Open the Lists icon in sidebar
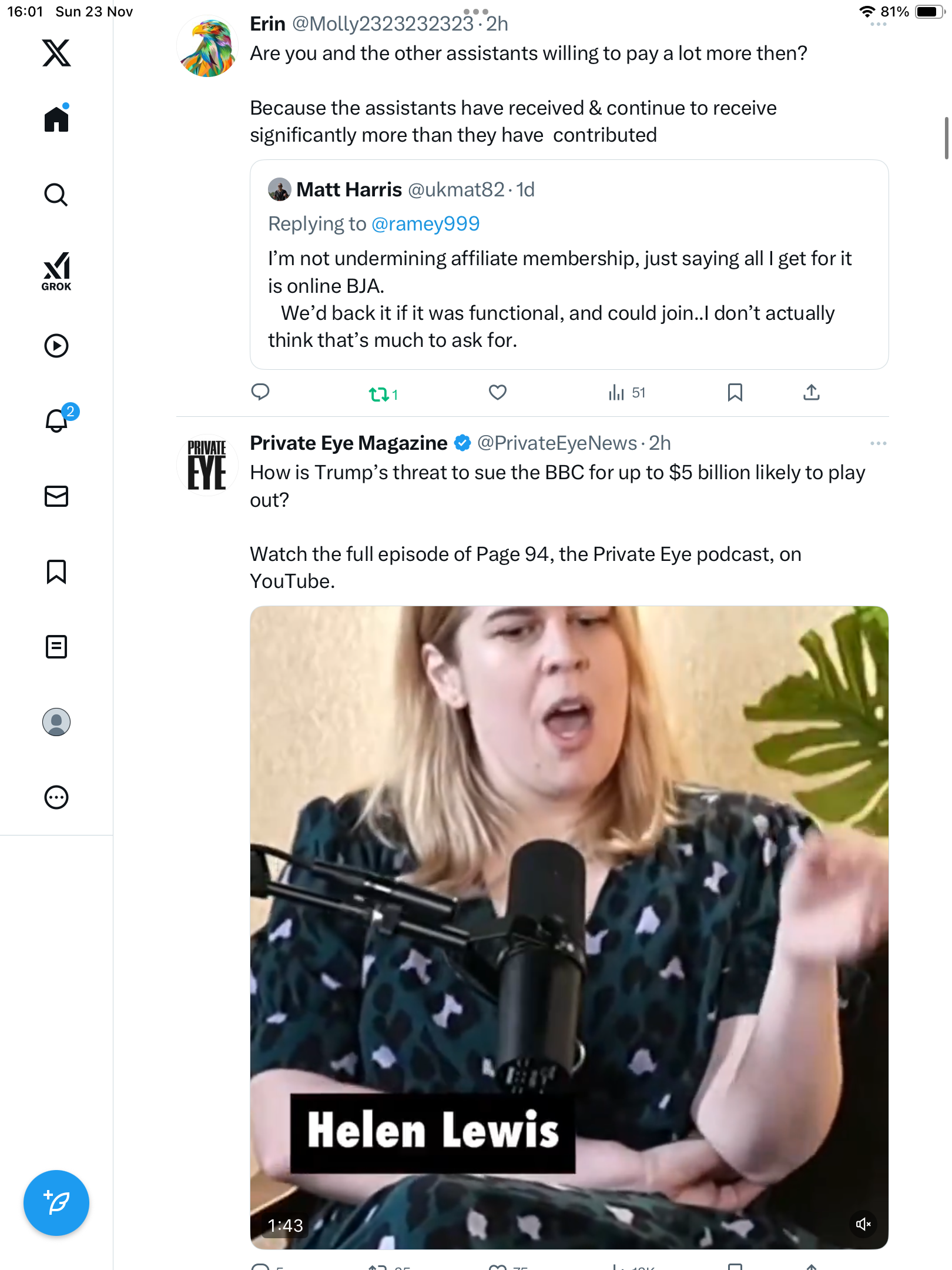The width and height of the screenshot is (952, 1270). tap(56, 647)
